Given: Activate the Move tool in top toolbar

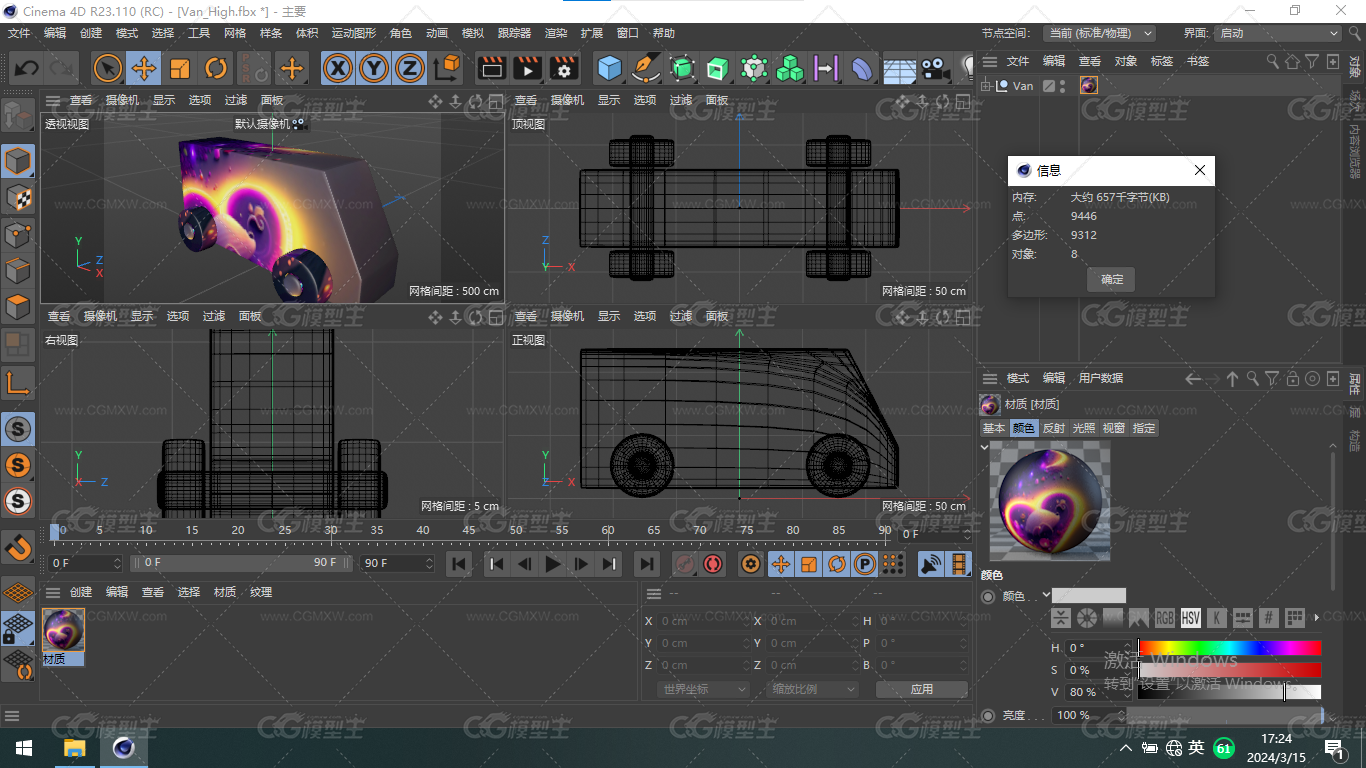Looking at the screenshot, I should click(x=144, y=68).
